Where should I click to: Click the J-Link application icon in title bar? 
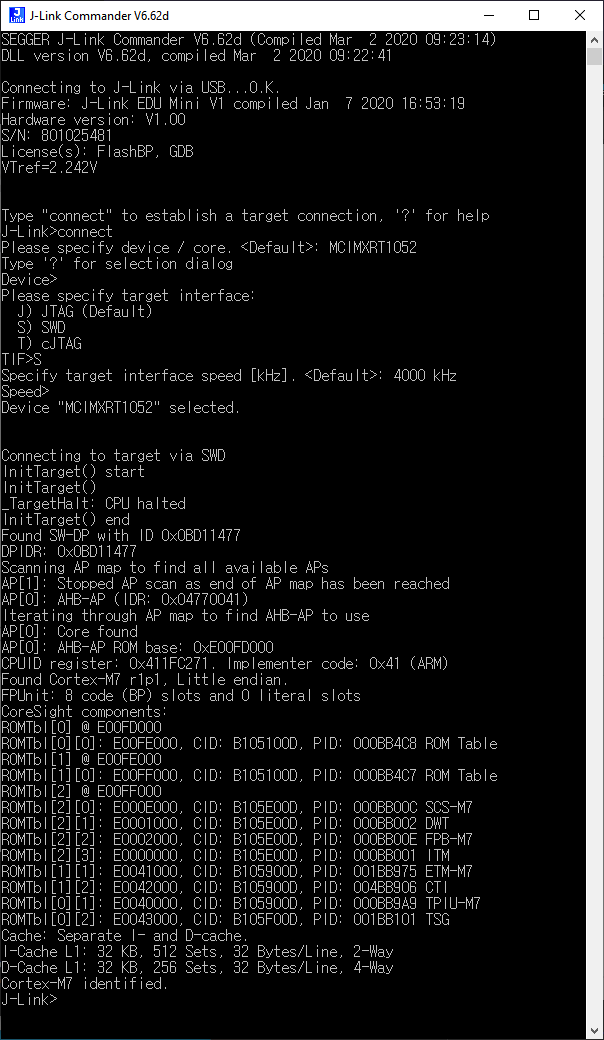coord(18,15)
